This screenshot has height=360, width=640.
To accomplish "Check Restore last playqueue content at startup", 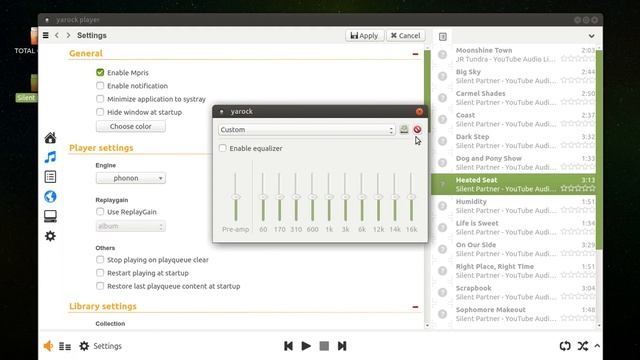I will 100,286.
